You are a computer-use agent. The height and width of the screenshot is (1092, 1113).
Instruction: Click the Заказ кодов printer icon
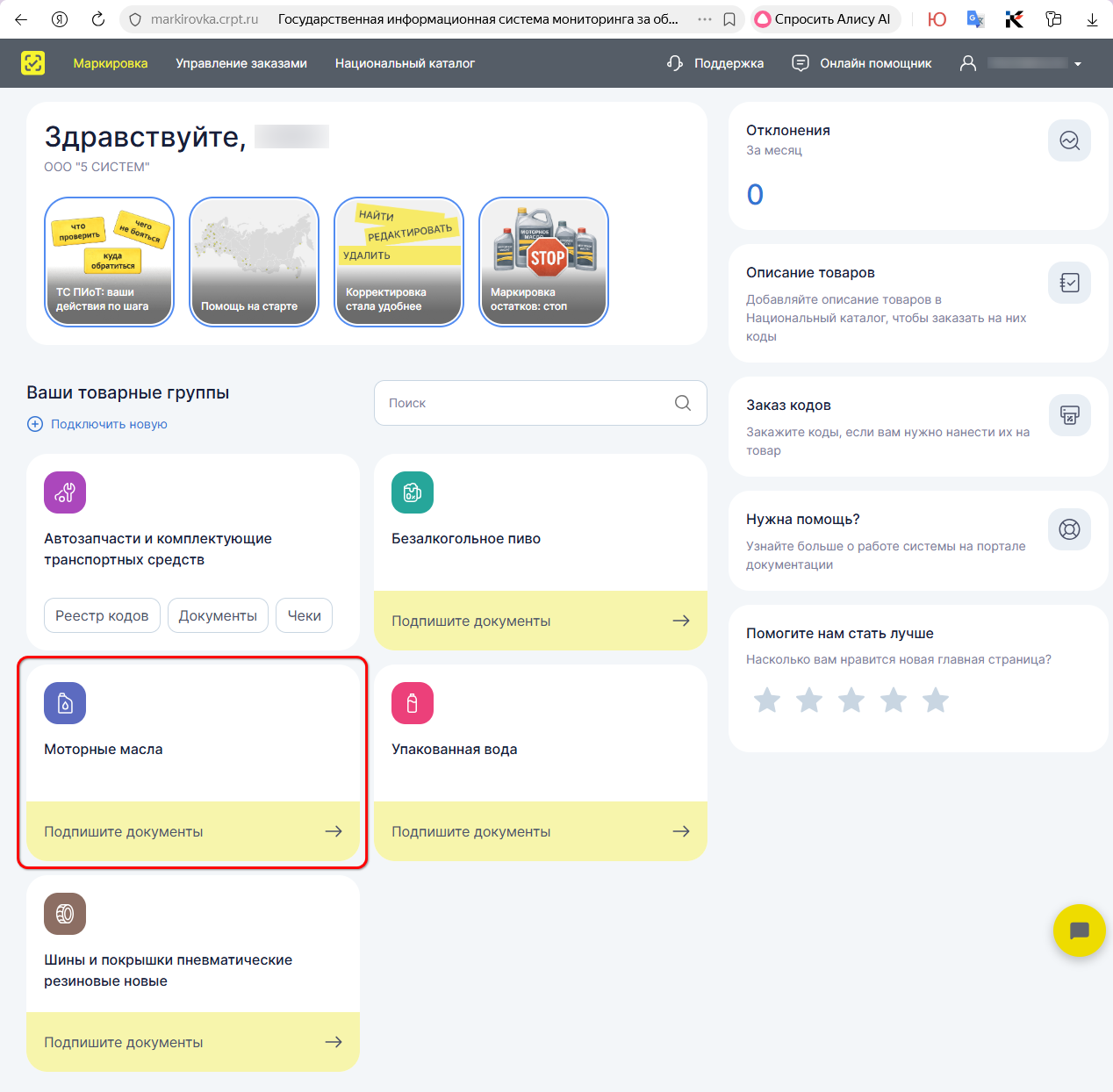pos(1069,415)
